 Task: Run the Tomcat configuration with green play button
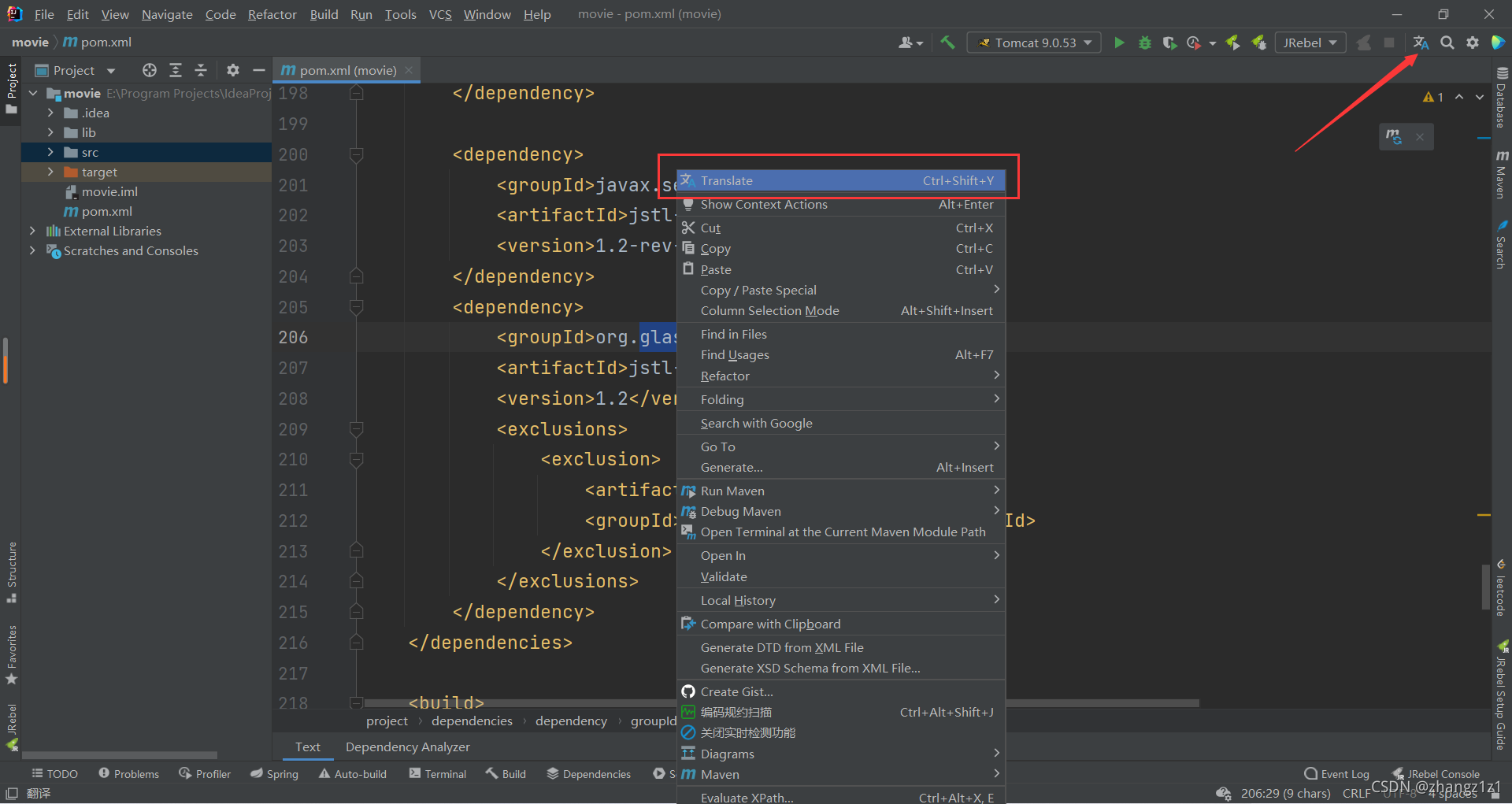click(x=1119, y=43)
